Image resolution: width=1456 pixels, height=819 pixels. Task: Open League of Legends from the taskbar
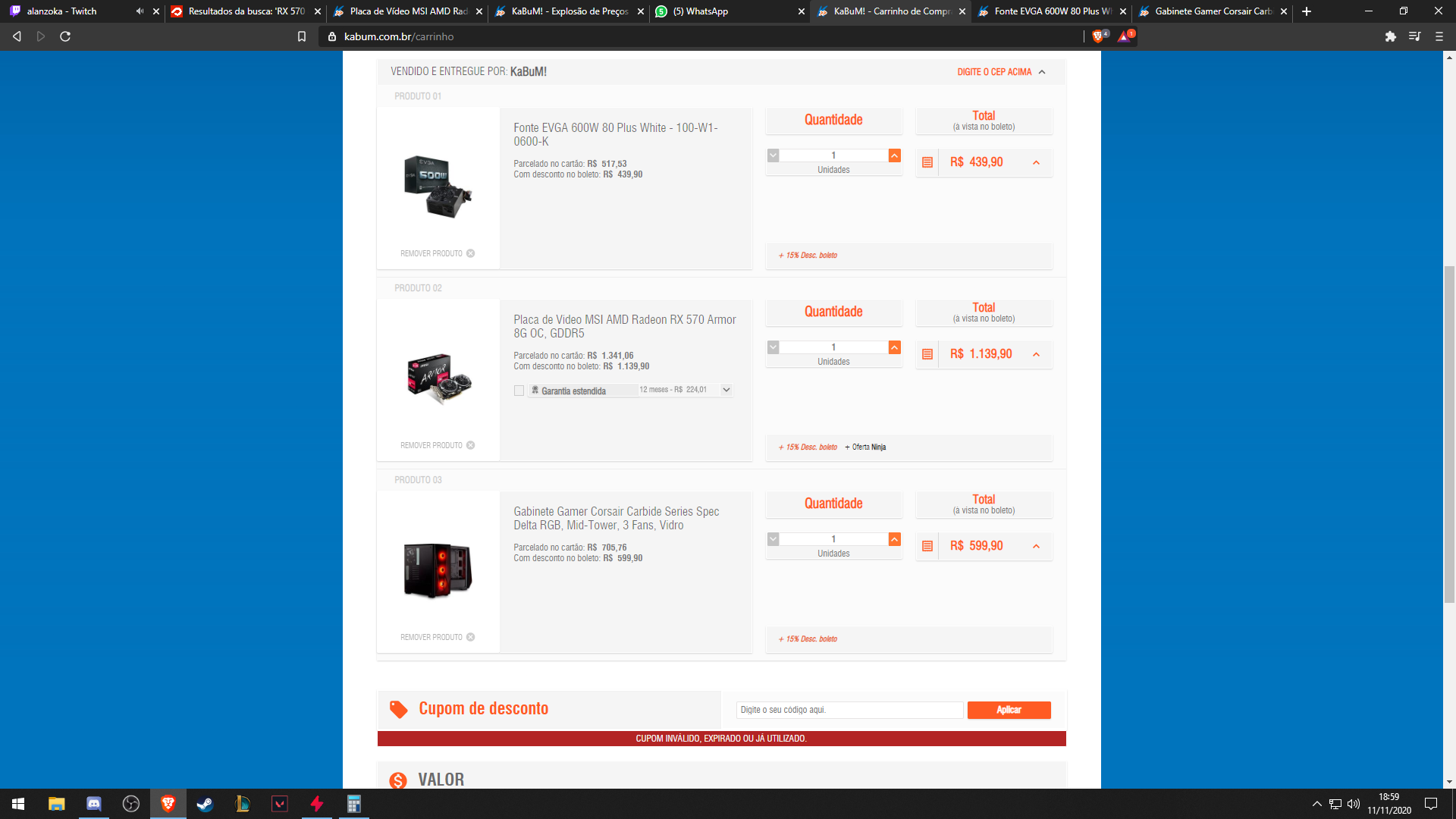pyautogui.click(x=243, y=804)
